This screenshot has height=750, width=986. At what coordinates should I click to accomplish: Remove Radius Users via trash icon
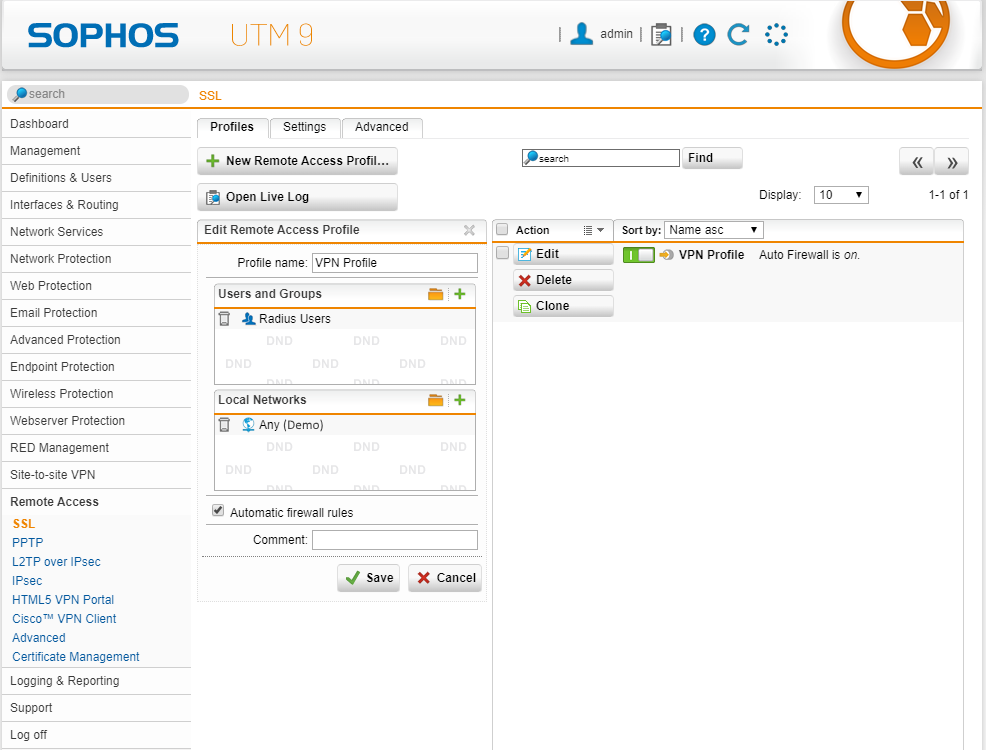coord(224,319)
